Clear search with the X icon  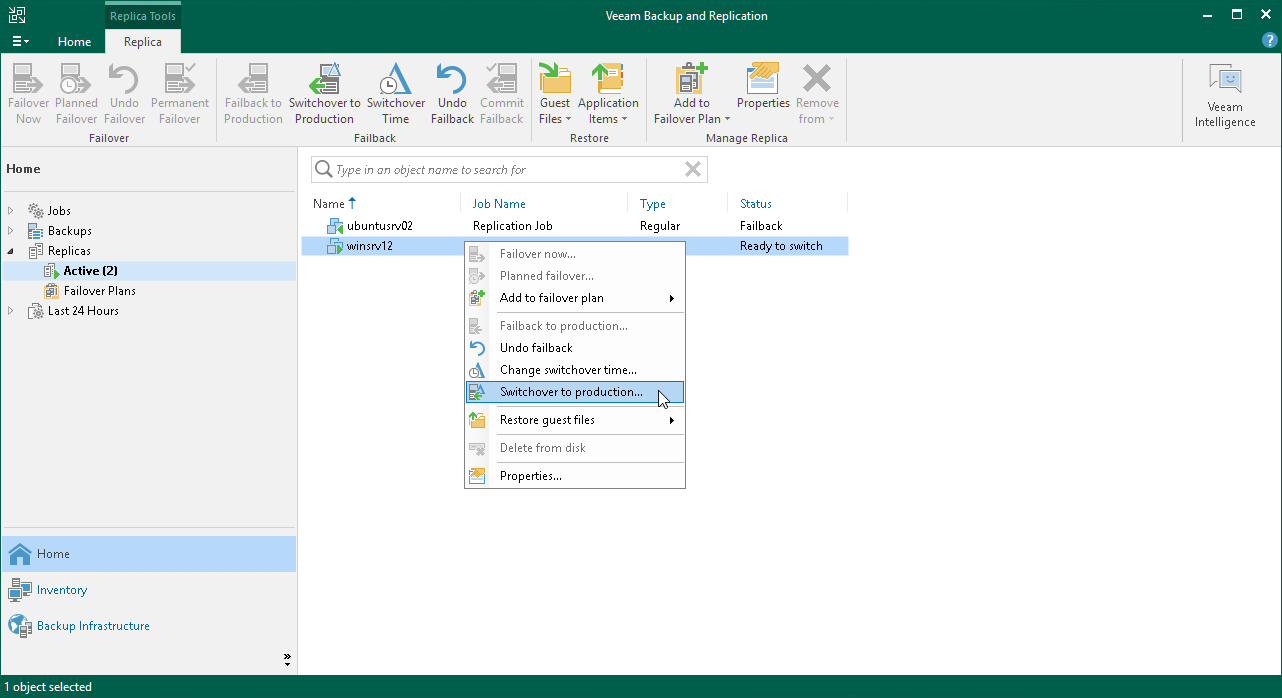(x=692, y=170)
